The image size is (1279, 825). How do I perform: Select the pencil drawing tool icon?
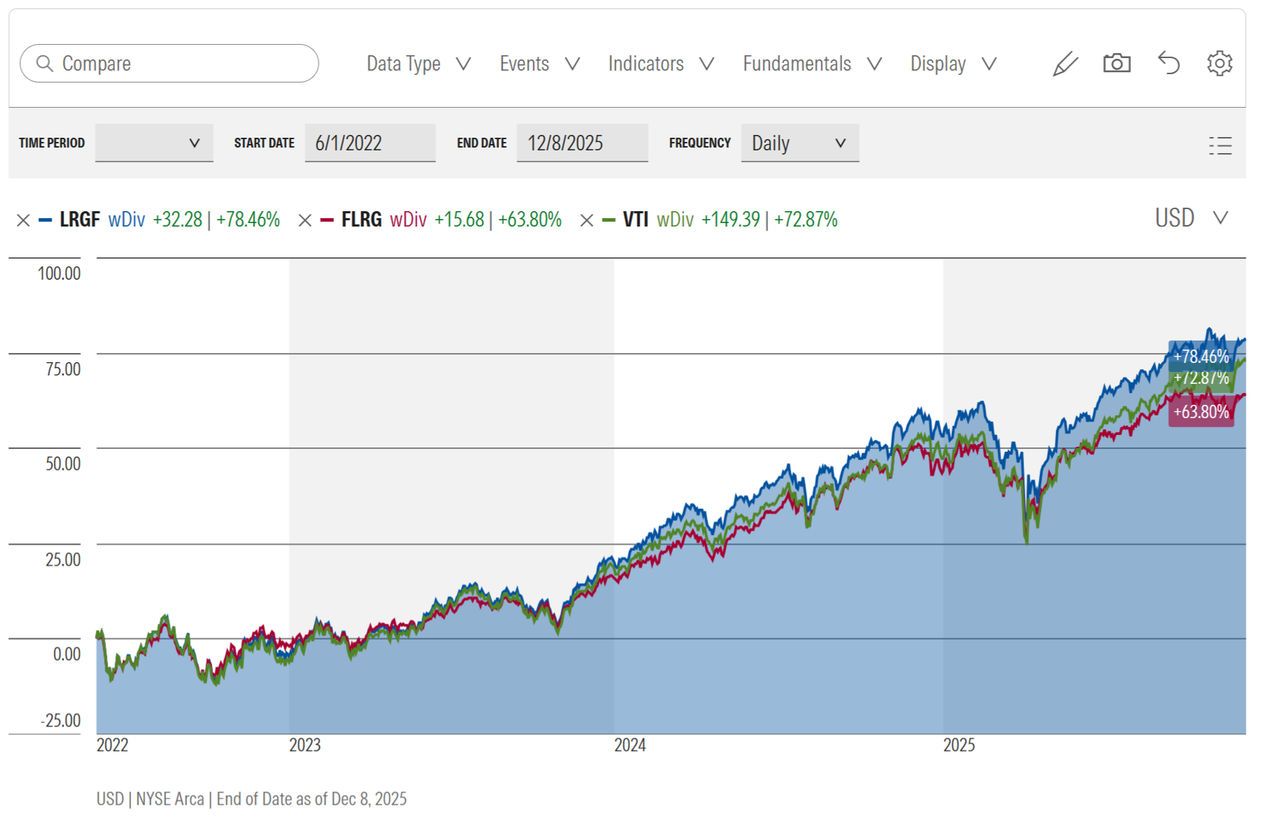click(x=1065, y=64)
